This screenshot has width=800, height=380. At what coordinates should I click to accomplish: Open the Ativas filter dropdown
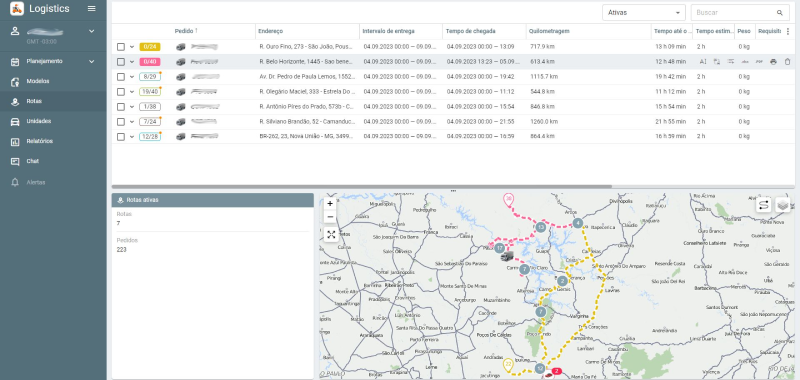point(644,13)
